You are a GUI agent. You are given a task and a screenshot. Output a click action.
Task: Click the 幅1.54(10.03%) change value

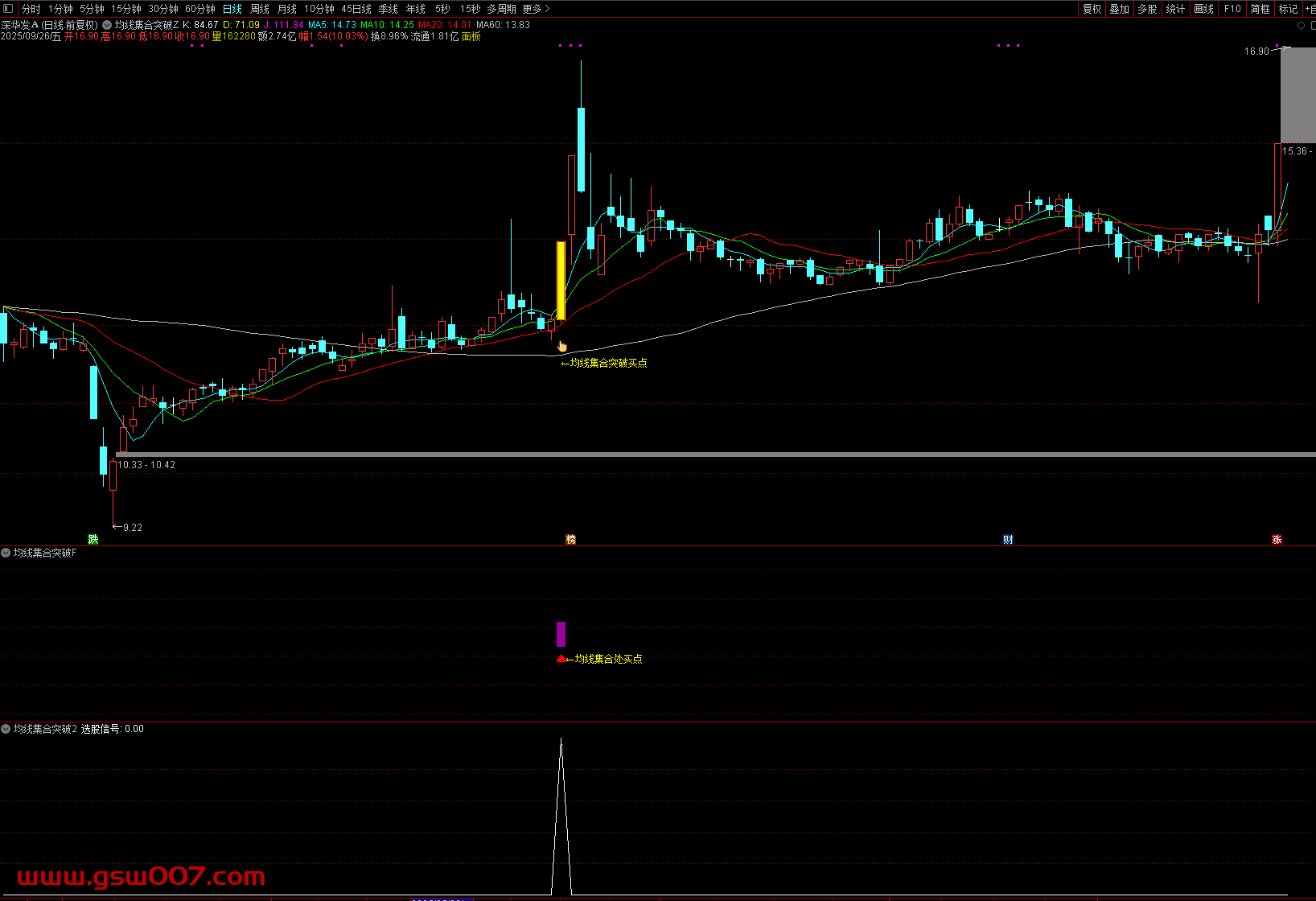tap(333, 36)
